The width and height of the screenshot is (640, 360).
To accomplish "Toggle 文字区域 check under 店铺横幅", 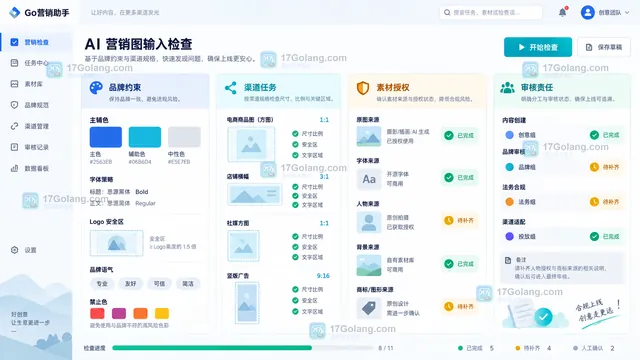I will click(x=295, y=205).
